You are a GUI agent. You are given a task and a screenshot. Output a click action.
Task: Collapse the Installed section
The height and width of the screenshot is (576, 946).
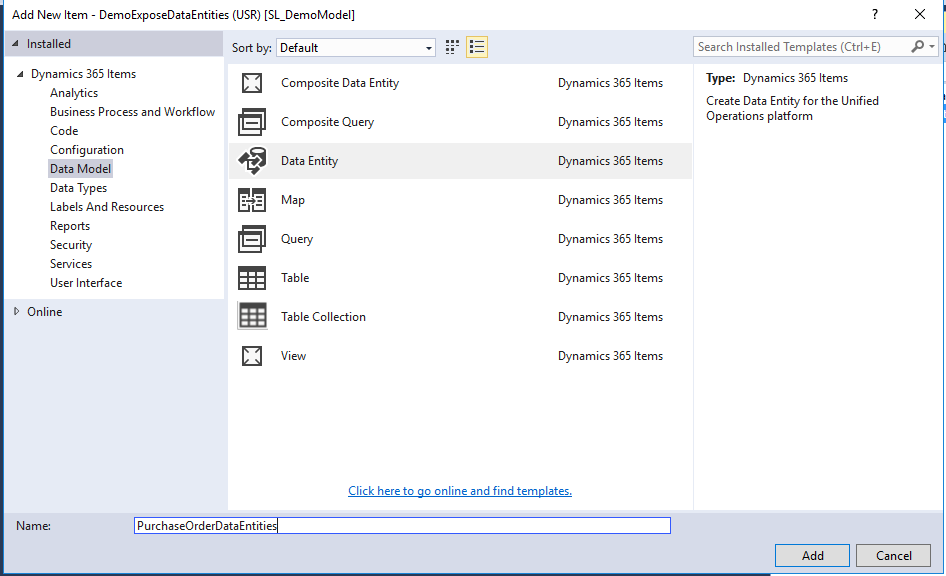[15, 43]
